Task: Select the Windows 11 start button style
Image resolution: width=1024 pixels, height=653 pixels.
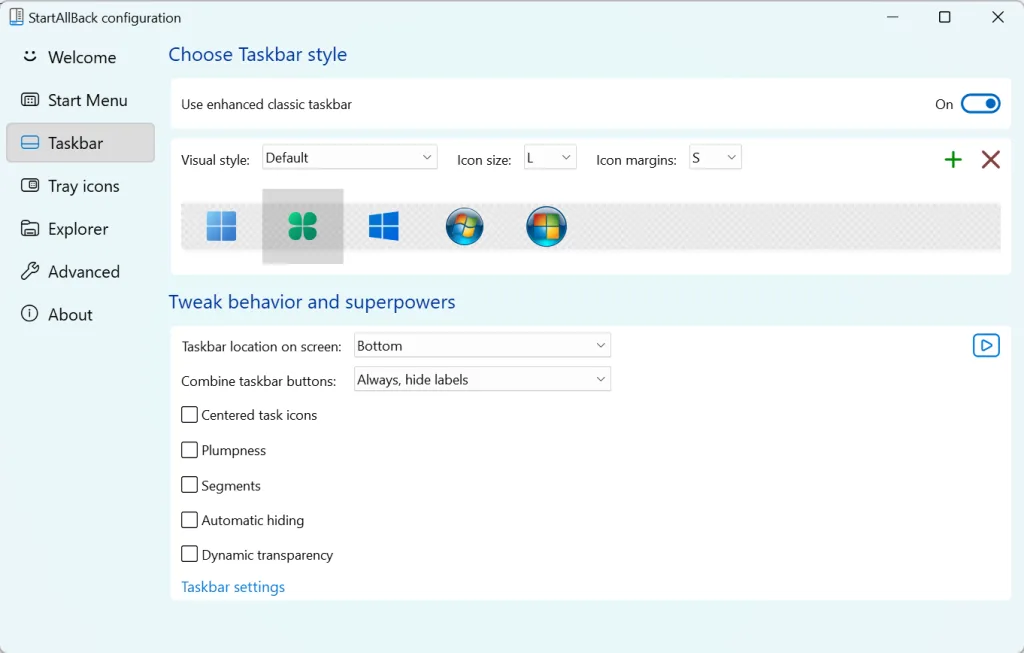Action: click(221, 227)
